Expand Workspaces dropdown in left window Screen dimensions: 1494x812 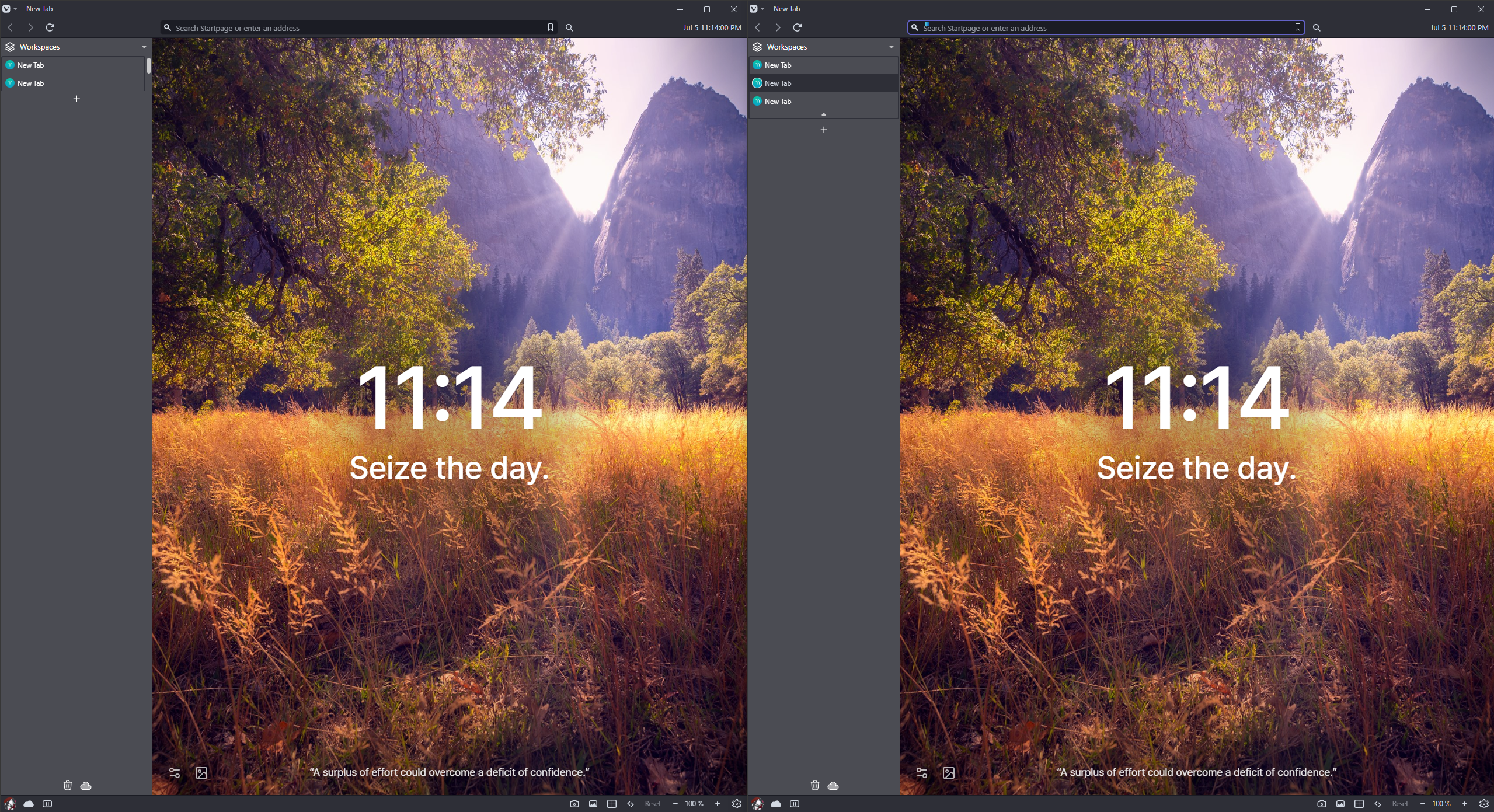(x=144, y=47)
